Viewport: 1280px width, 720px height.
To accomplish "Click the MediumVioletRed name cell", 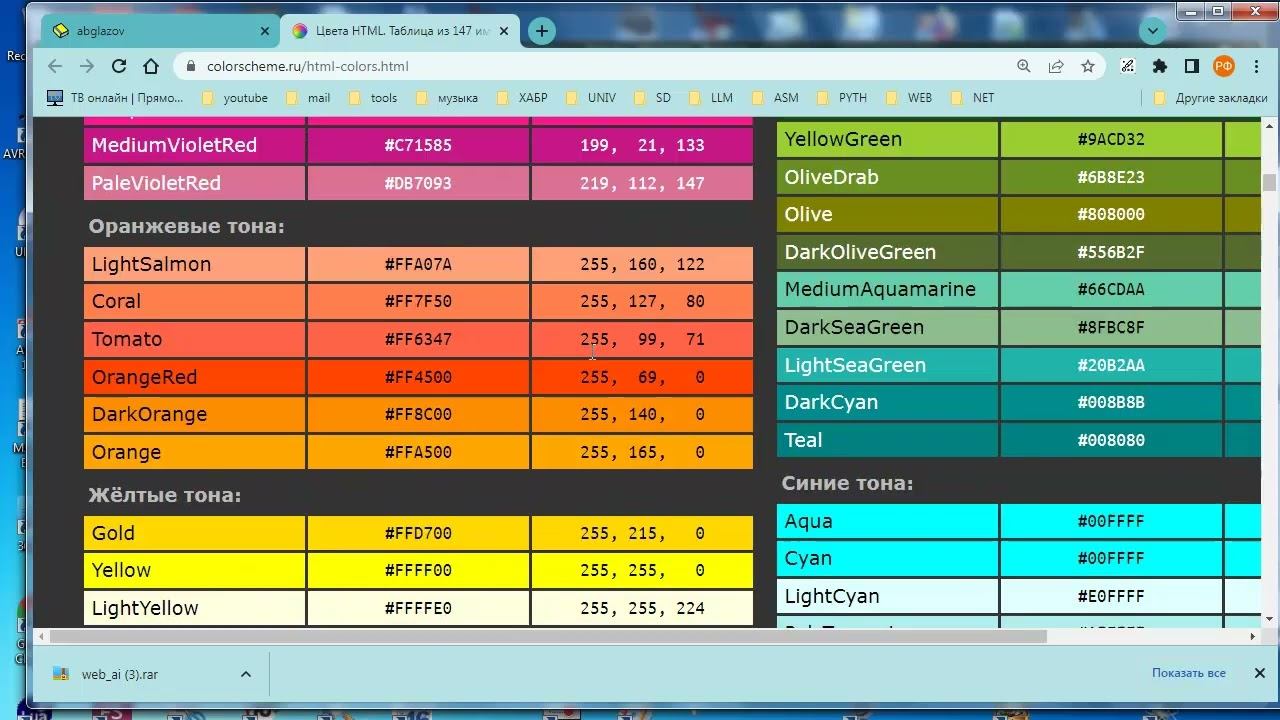I will 194,145.
